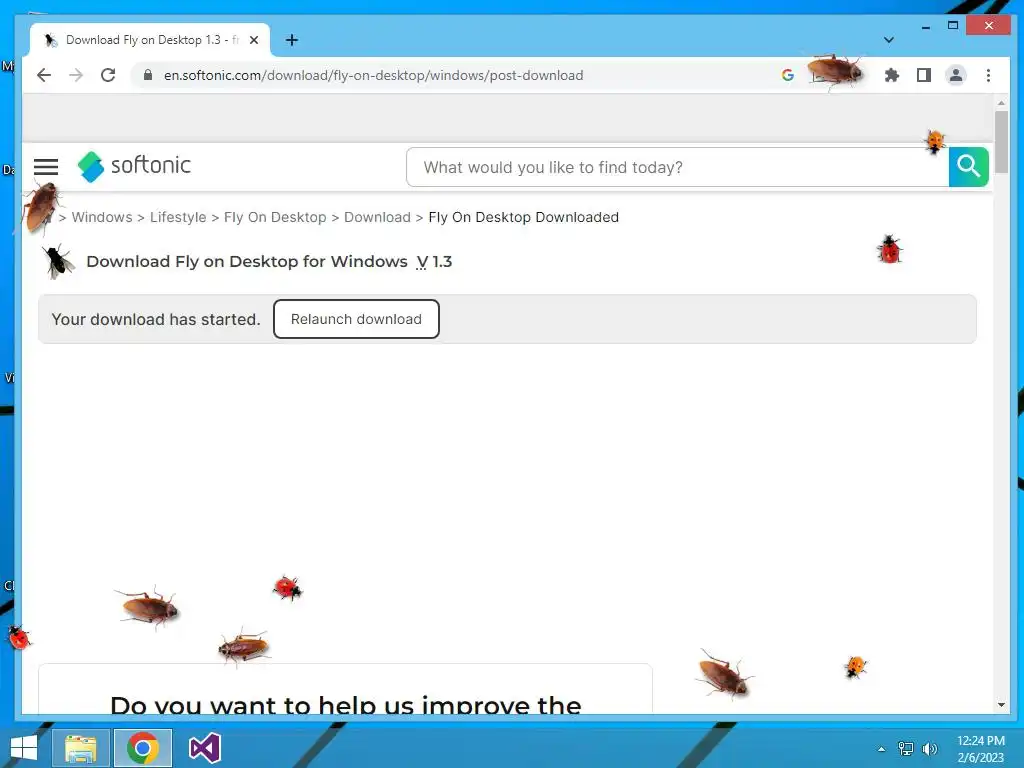
Task: Click the teal search magnifier button
Action: [968, 167]
